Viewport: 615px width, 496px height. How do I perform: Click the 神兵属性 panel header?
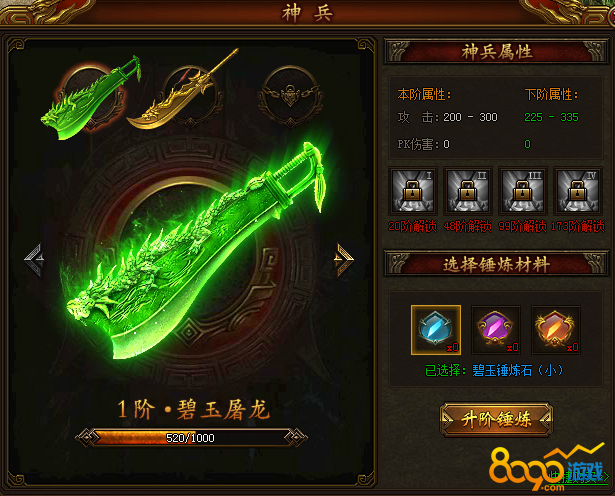pyautogui.click(x=496, y=51)
